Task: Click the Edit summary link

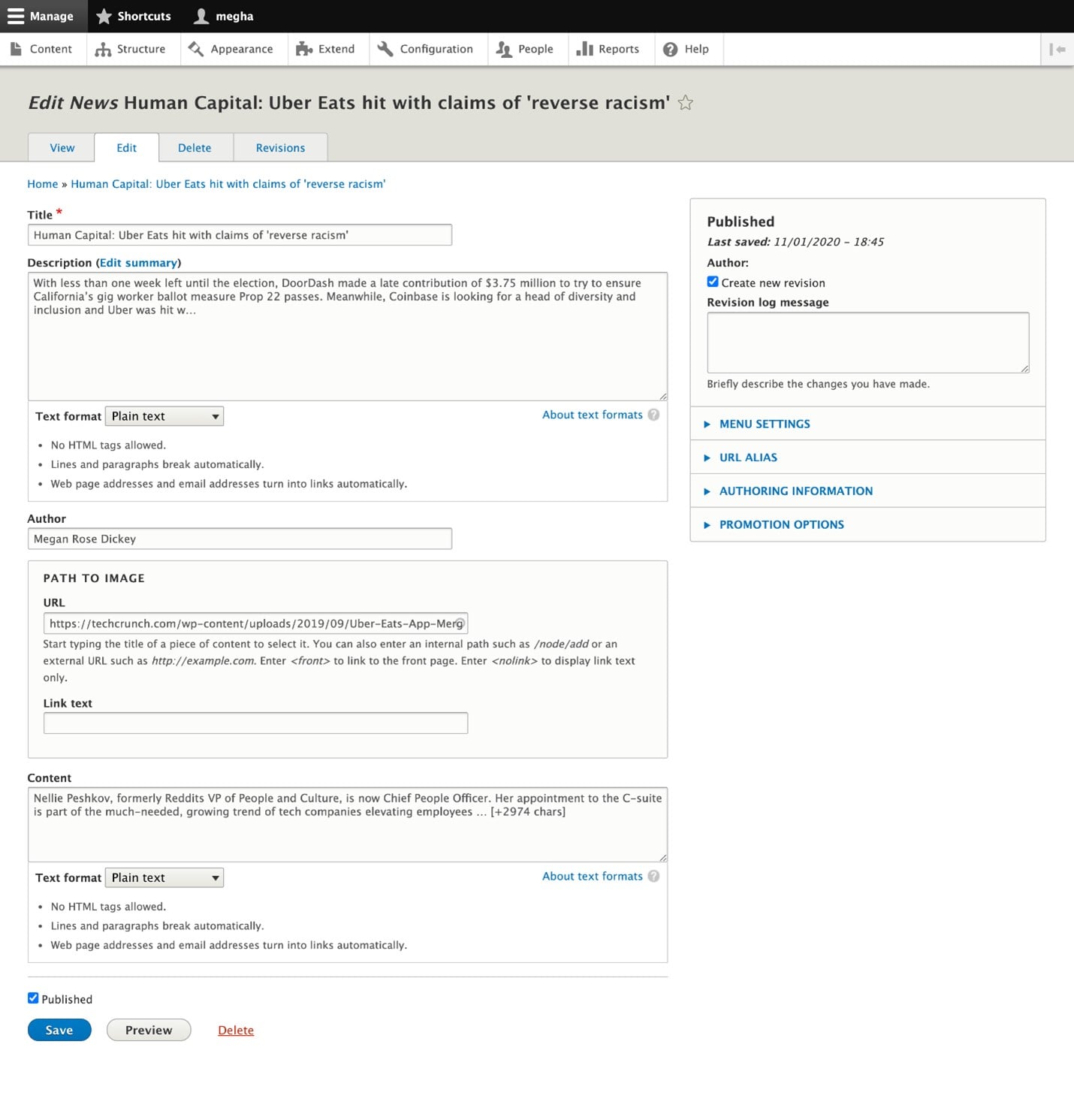Action: (x=139, y=263)
